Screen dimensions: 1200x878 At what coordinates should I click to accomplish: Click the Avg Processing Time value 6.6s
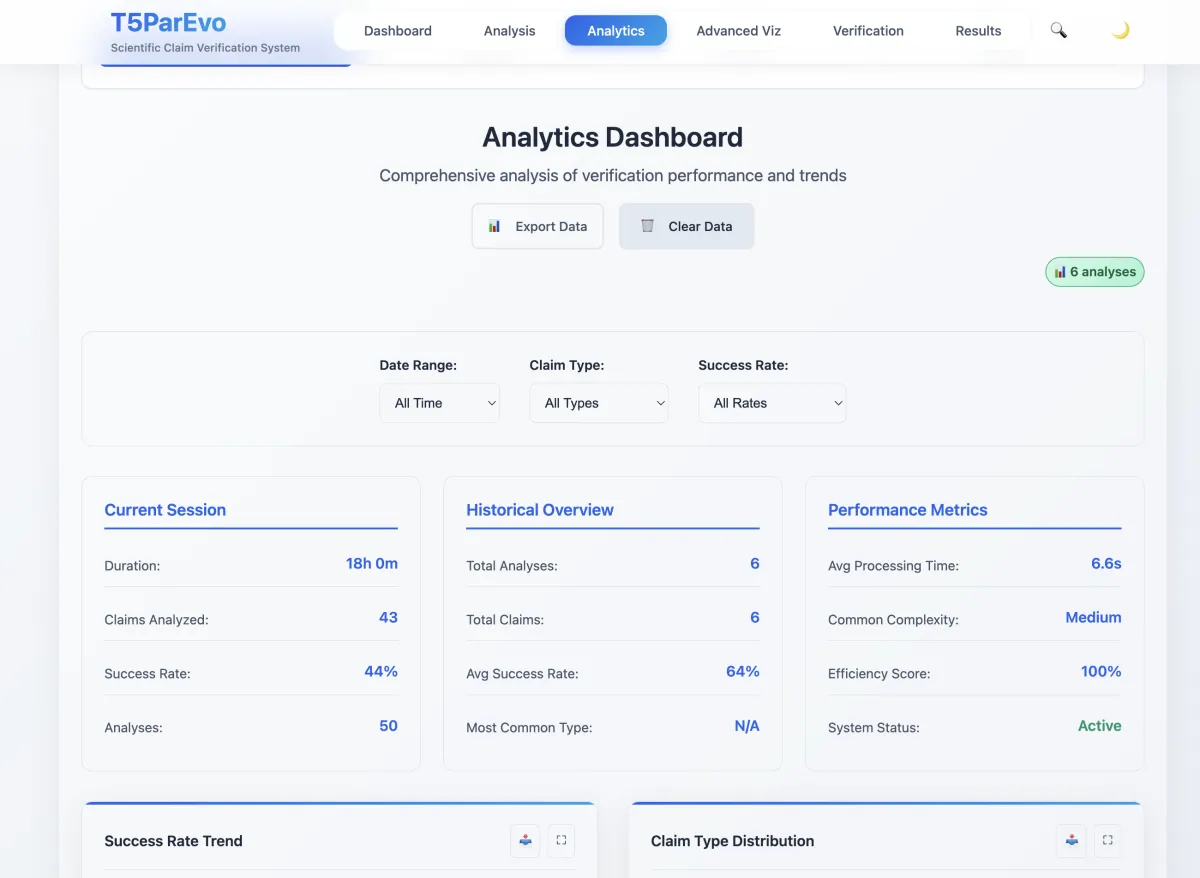tap(1106, 564)
